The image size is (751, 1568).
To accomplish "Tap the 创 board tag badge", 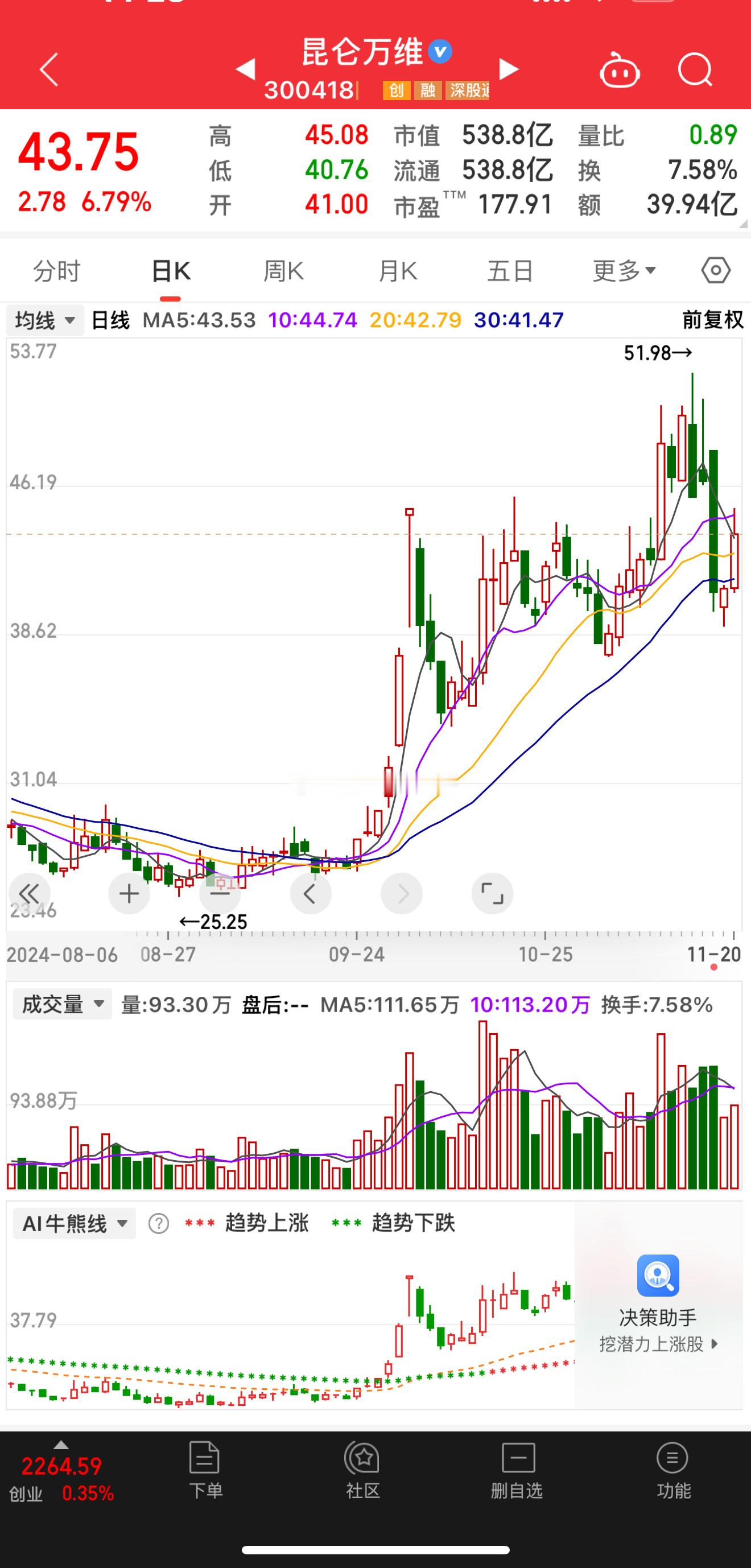I will pyautogui.click(x=396, y=90).
